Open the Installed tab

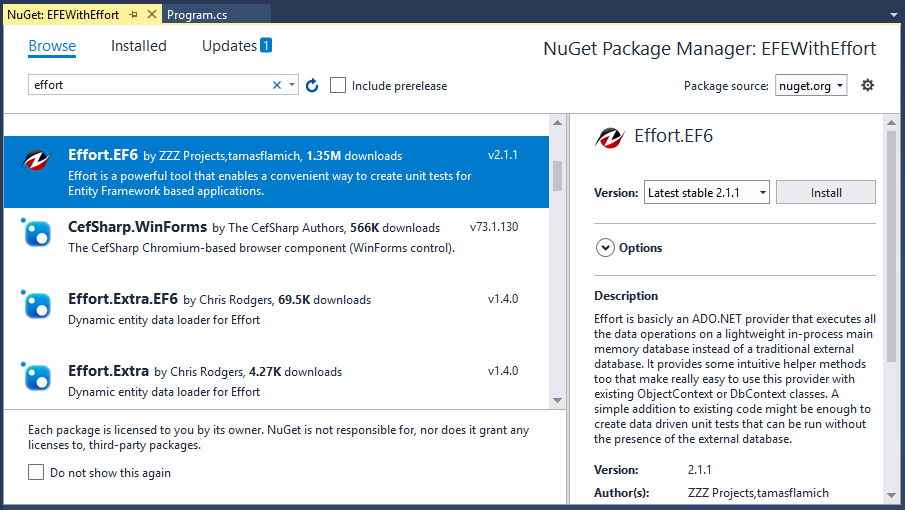(x=139, y=46)
